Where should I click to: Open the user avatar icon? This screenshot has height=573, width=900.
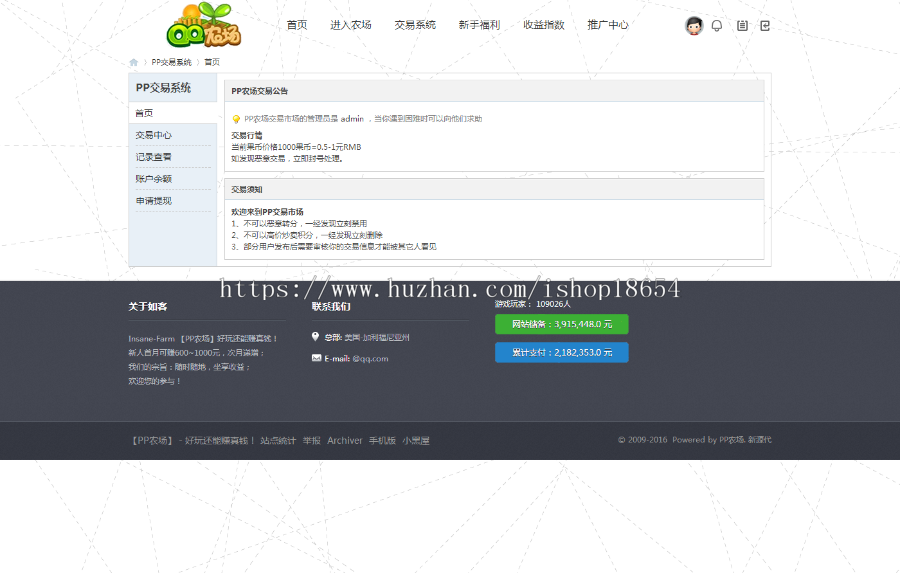click(x=694, y=25)
